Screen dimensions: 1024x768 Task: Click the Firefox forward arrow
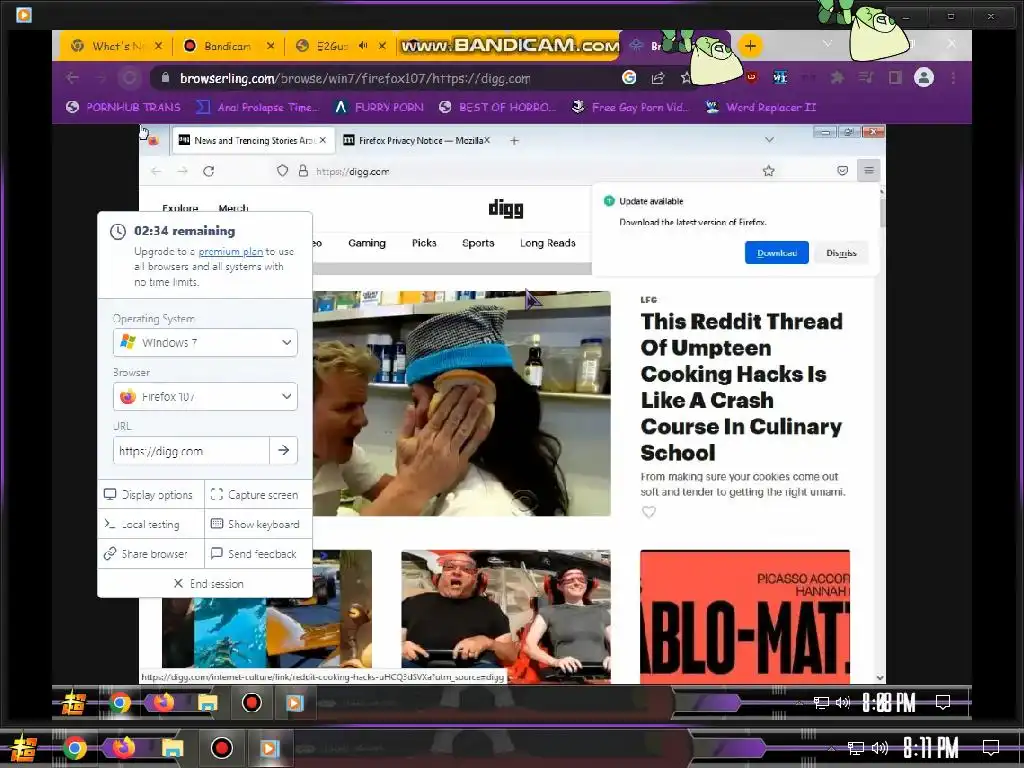182,171
